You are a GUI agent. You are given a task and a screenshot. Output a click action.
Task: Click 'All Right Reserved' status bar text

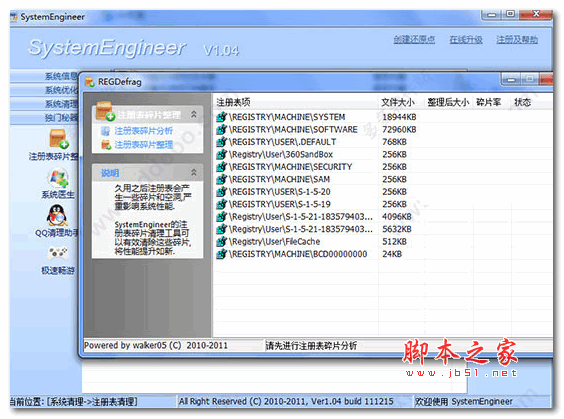(x=286, y=401)
